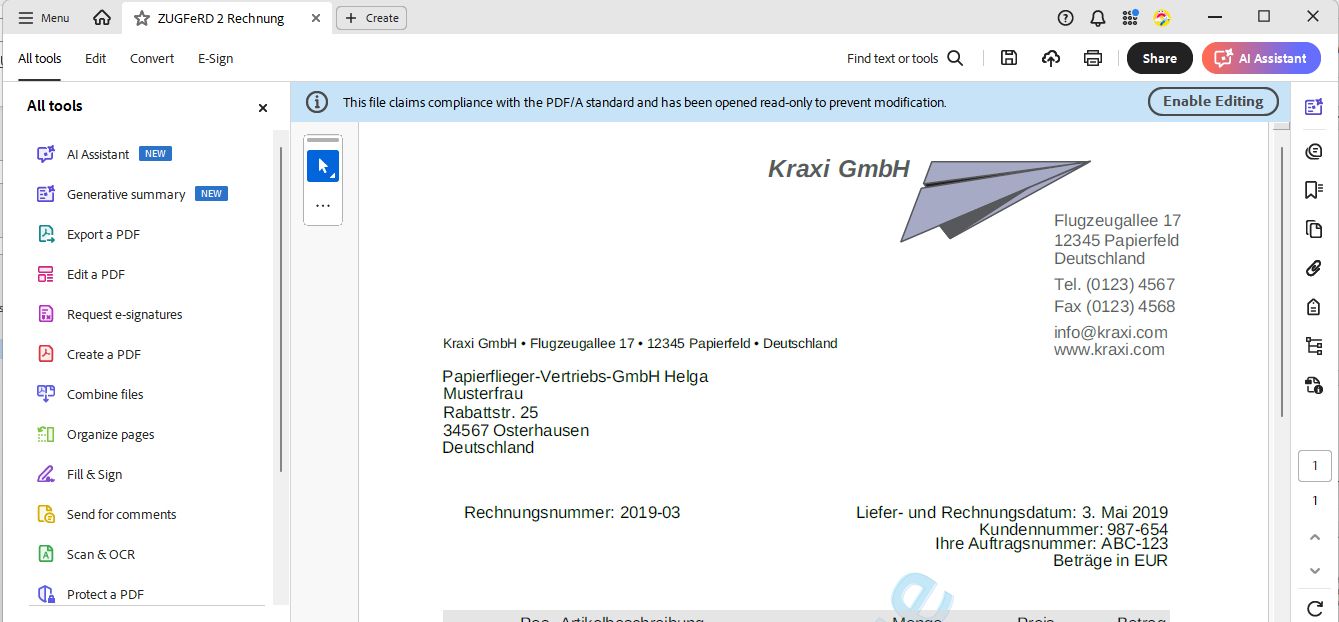Open the Organize pages tool
The image size is (1339, 622).
[110, 434]
